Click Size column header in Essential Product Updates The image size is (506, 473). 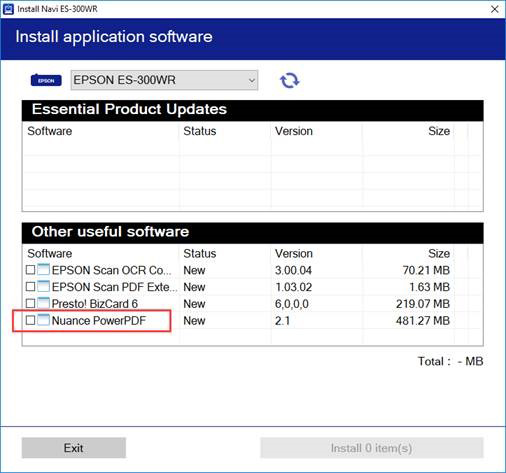pyautogui.click(x=439, y=131)
